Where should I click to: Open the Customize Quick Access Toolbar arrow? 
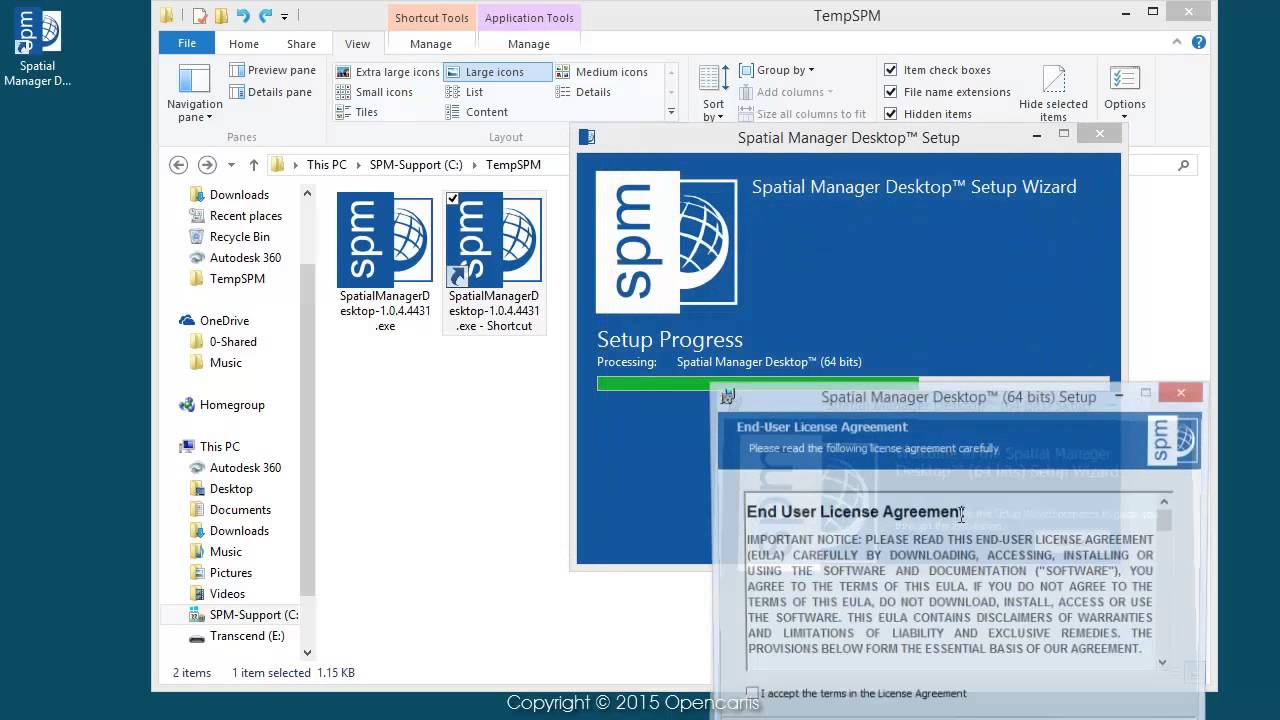(285, 16)
